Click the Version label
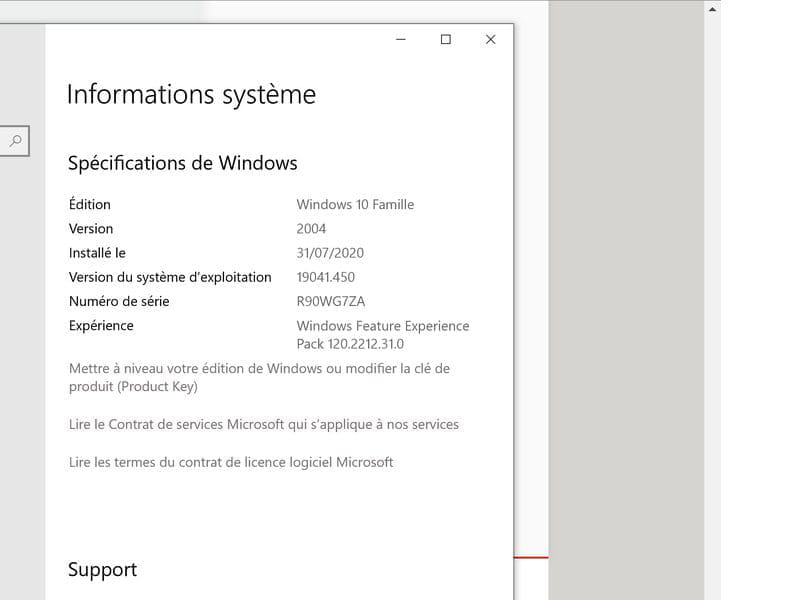The height and width of the screenshot is (600, 800). [x=91, y=229]
